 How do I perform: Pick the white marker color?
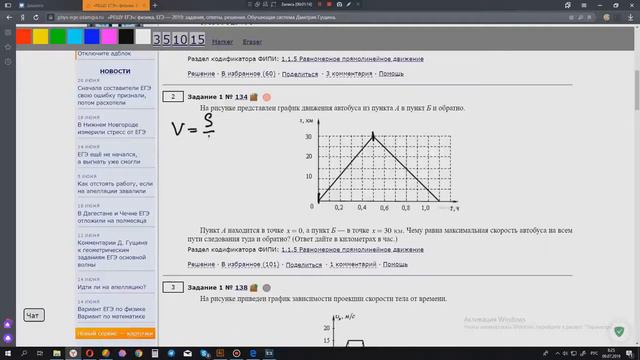click(143, 37)
